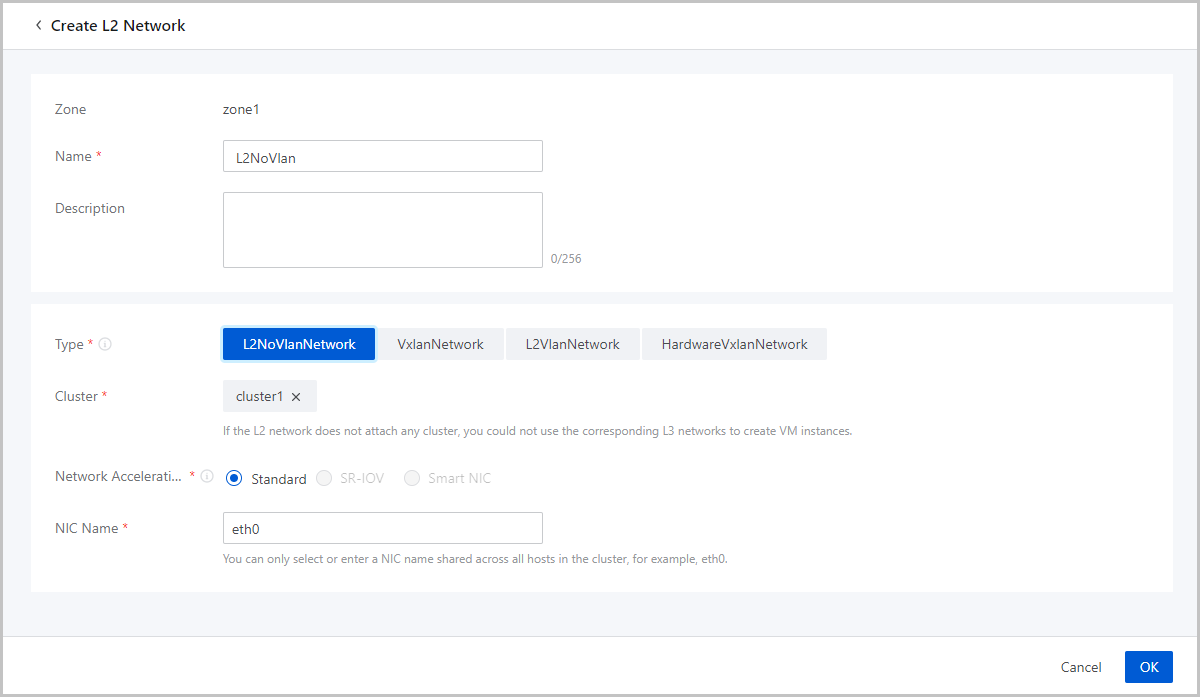Choose the HardwareVxlanNetwork type
The image size is (1200, 697).
(734, 344)
